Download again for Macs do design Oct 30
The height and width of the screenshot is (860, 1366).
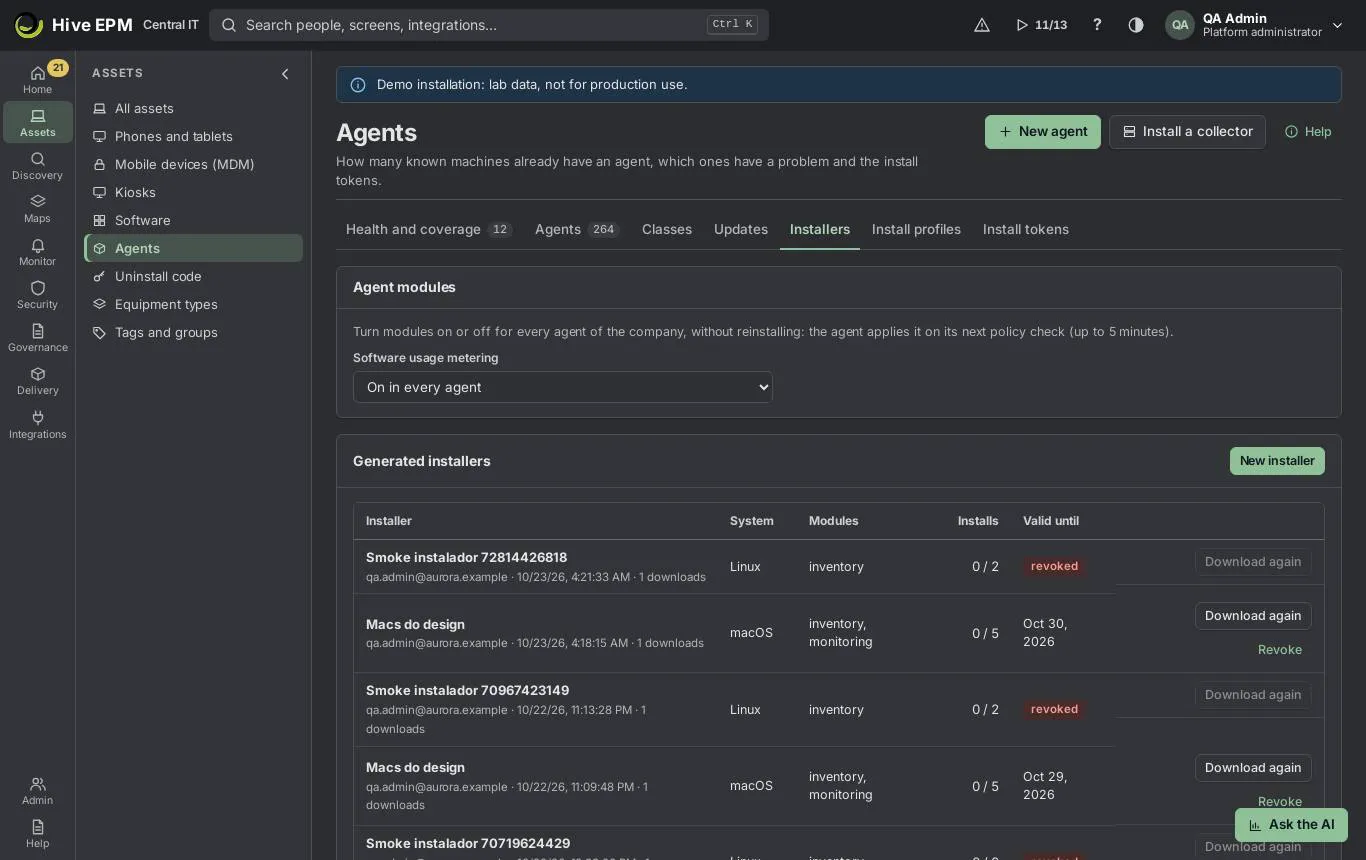(1253, 616)
